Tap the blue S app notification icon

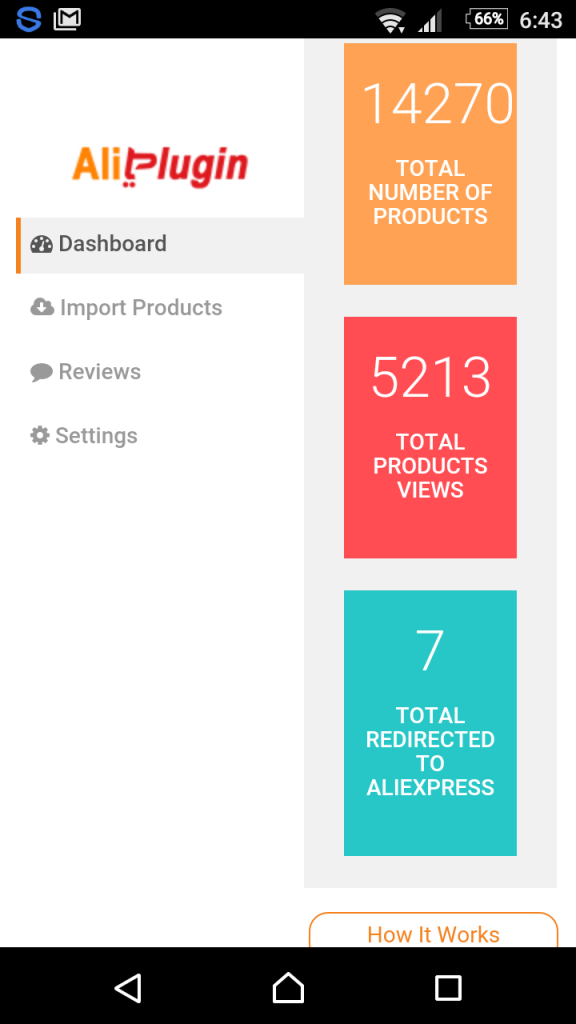click(x=29, y=19)
